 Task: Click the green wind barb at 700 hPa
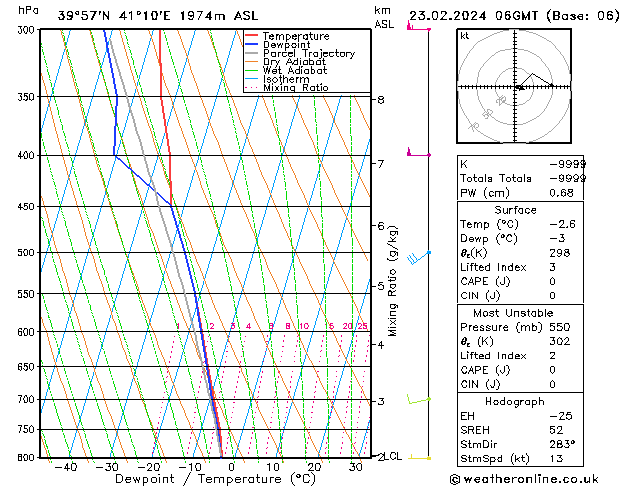pyautogui.click(x=418, y=399)
